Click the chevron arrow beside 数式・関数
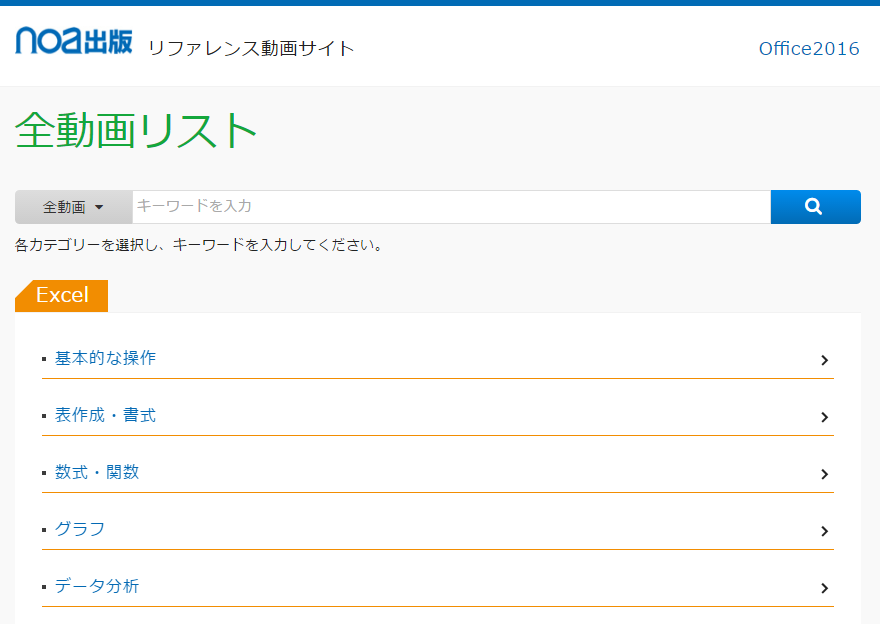880x624 pixels. click(824, 474)
